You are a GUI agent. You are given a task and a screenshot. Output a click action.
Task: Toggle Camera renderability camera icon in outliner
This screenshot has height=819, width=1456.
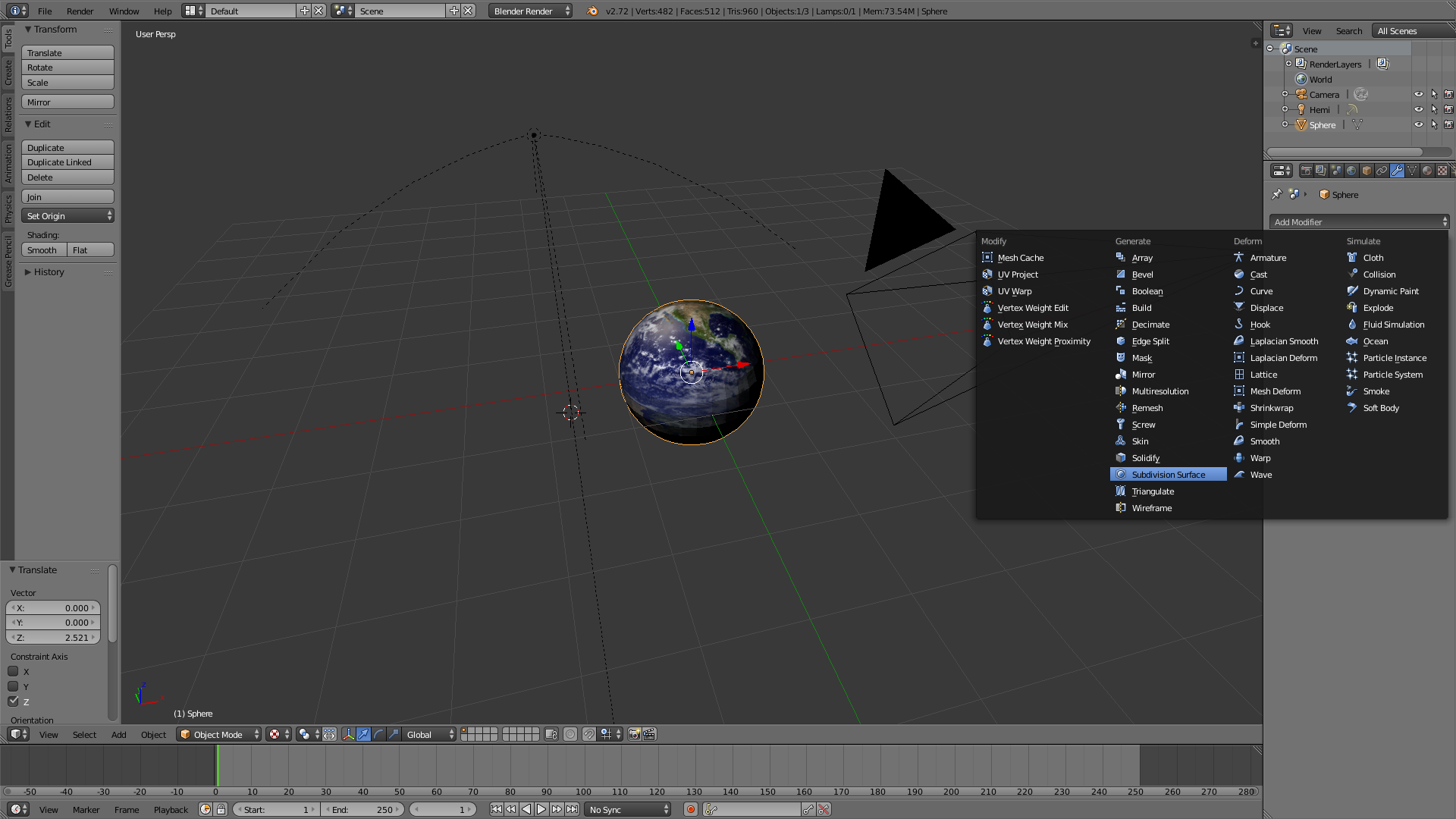[x=1448, y=95]
